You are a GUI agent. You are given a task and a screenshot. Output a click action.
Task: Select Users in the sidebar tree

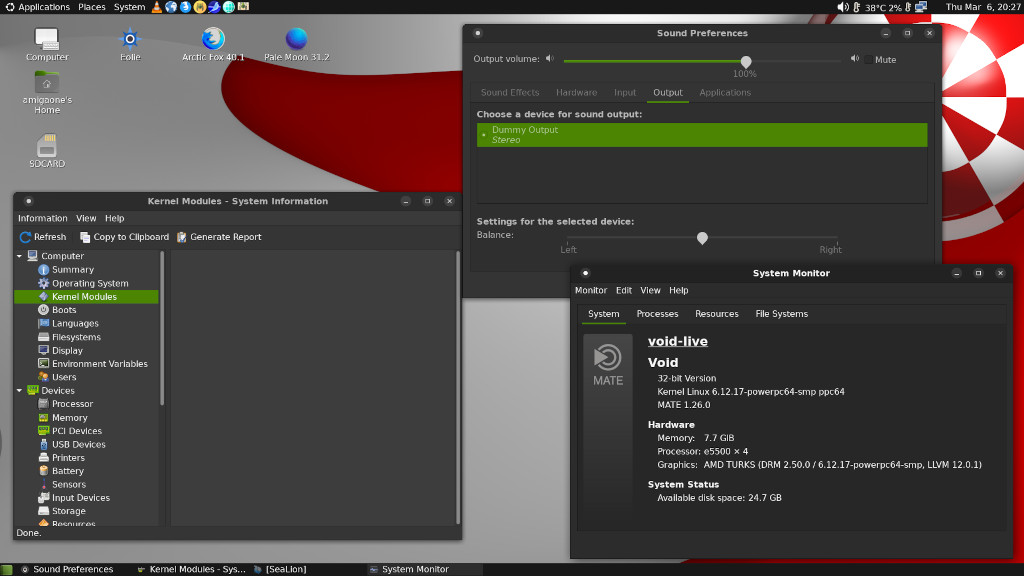coord(64,377)
